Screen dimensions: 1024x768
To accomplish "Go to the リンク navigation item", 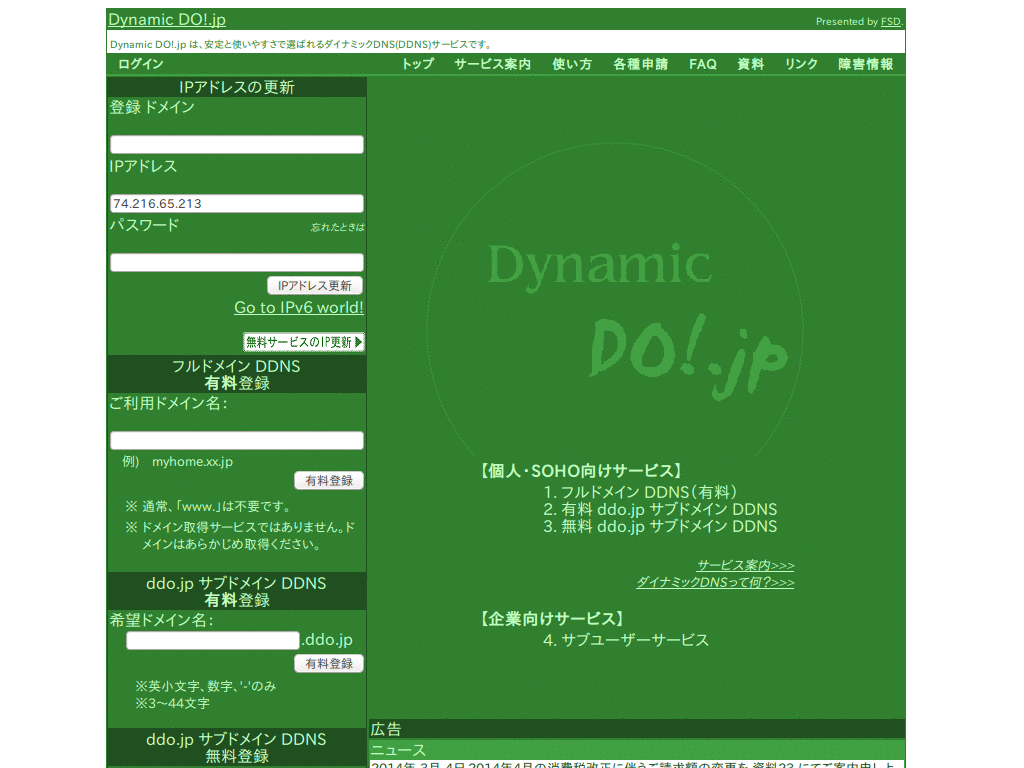I will click(x=801, y=64).
